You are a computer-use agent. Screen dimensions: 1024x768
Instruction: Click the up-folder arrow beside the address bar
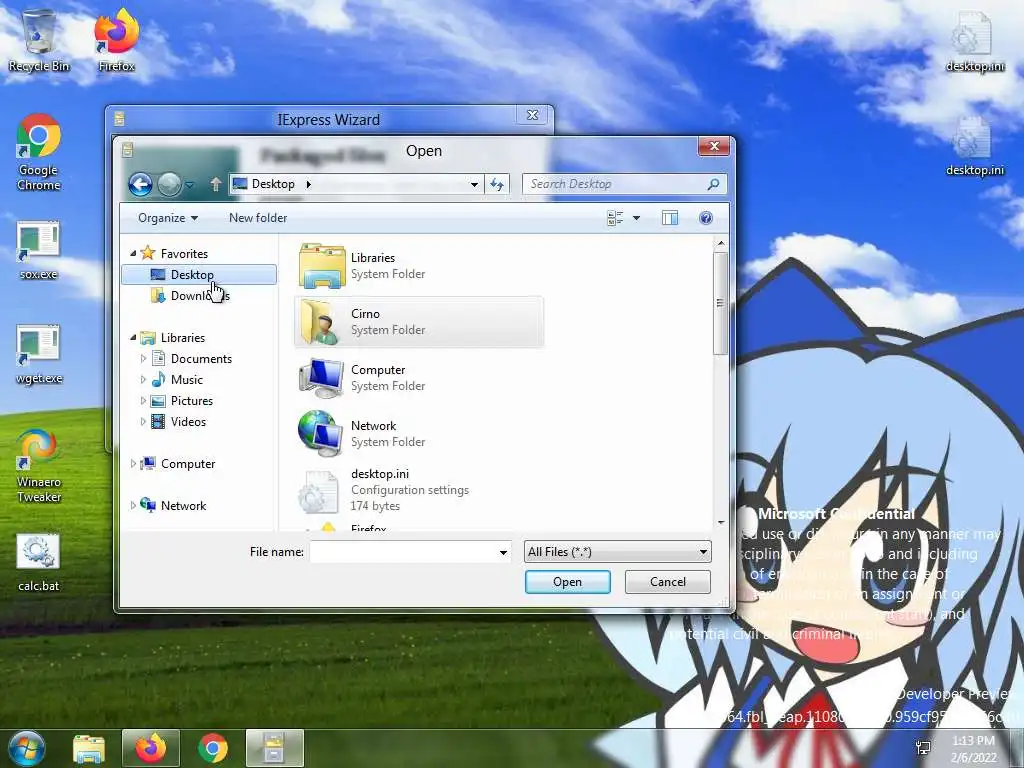[x=216, y=184]
